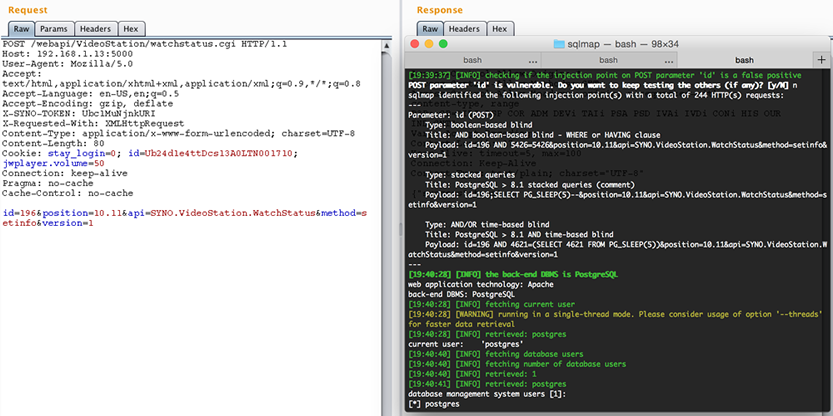Open the Headers tab in Request pane
833x416 pixels.
coord(96,29)
